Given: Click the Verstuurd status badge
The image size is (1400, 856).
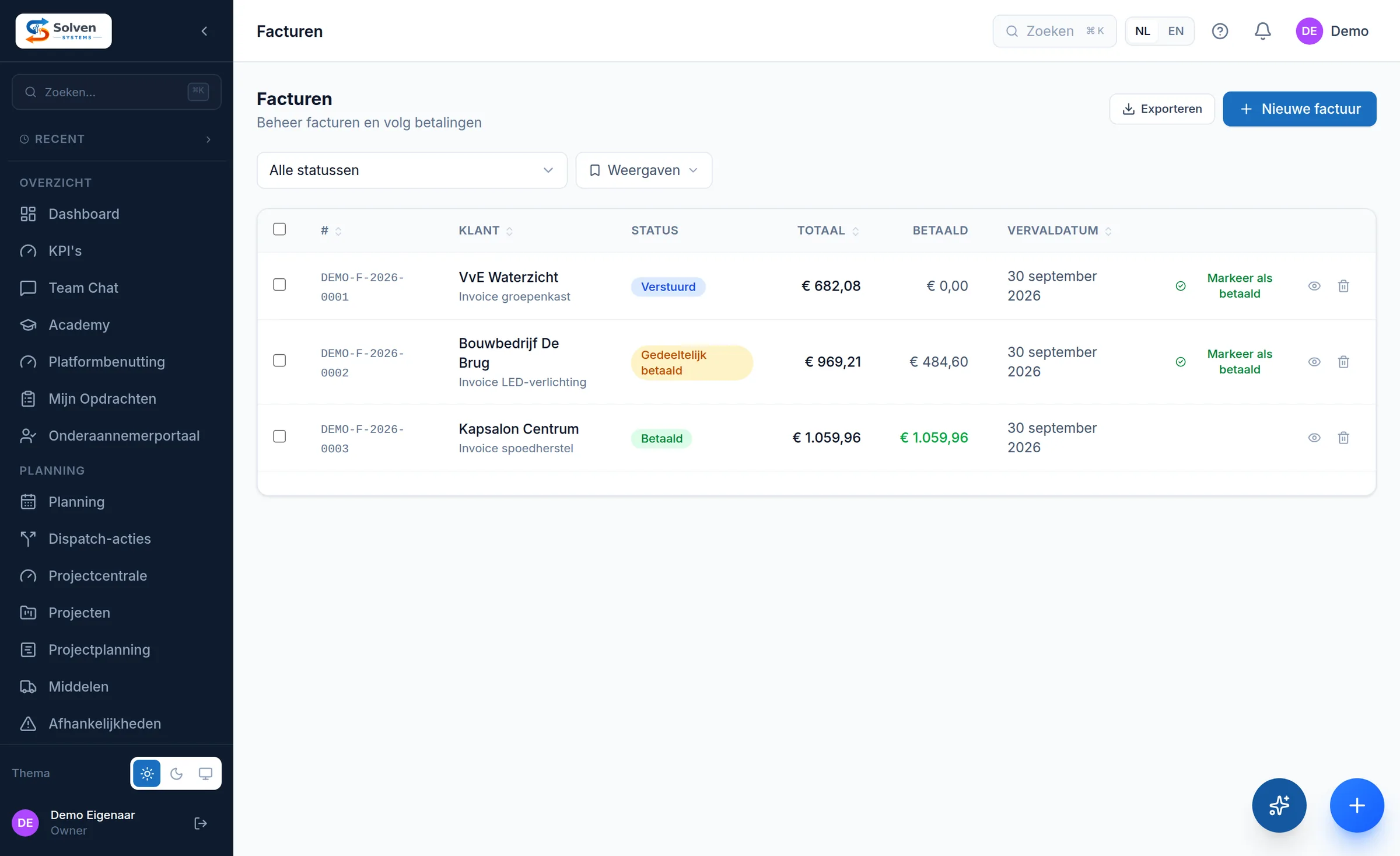Looking at the screenshot, I should [668, 287].
